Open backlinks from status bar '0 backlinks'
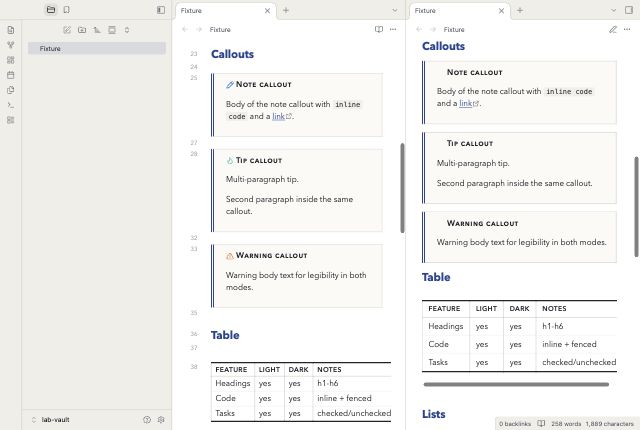 [x=515, y=424]
